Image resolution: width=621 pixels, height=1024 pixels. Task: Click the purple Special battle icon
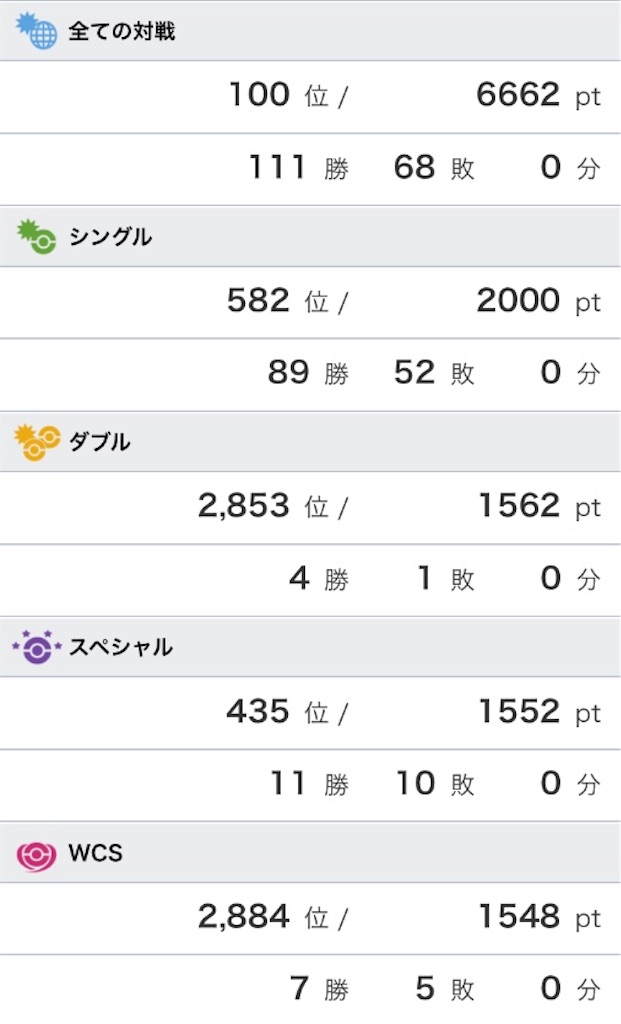(x=37, y=647)
